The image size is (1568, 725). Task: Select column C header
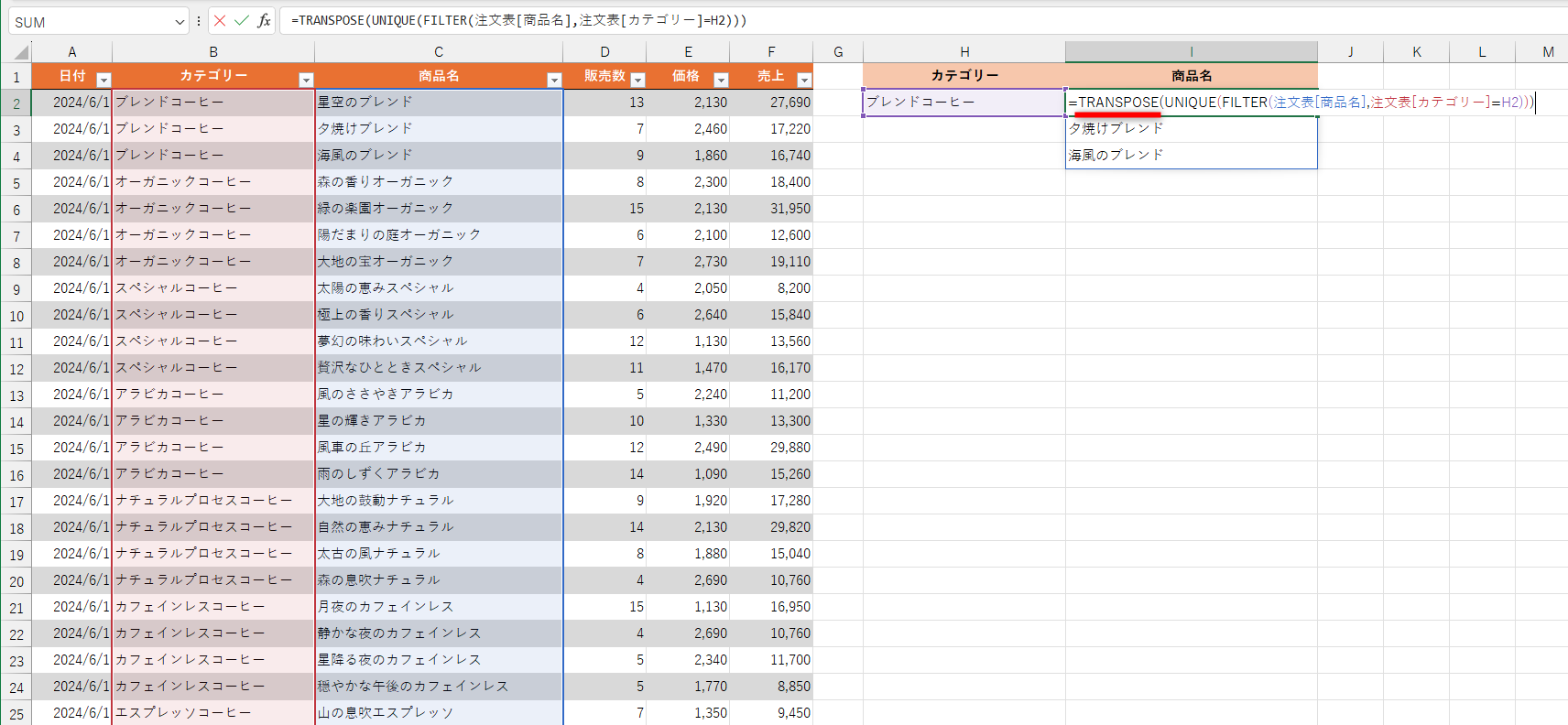[439, 52]
